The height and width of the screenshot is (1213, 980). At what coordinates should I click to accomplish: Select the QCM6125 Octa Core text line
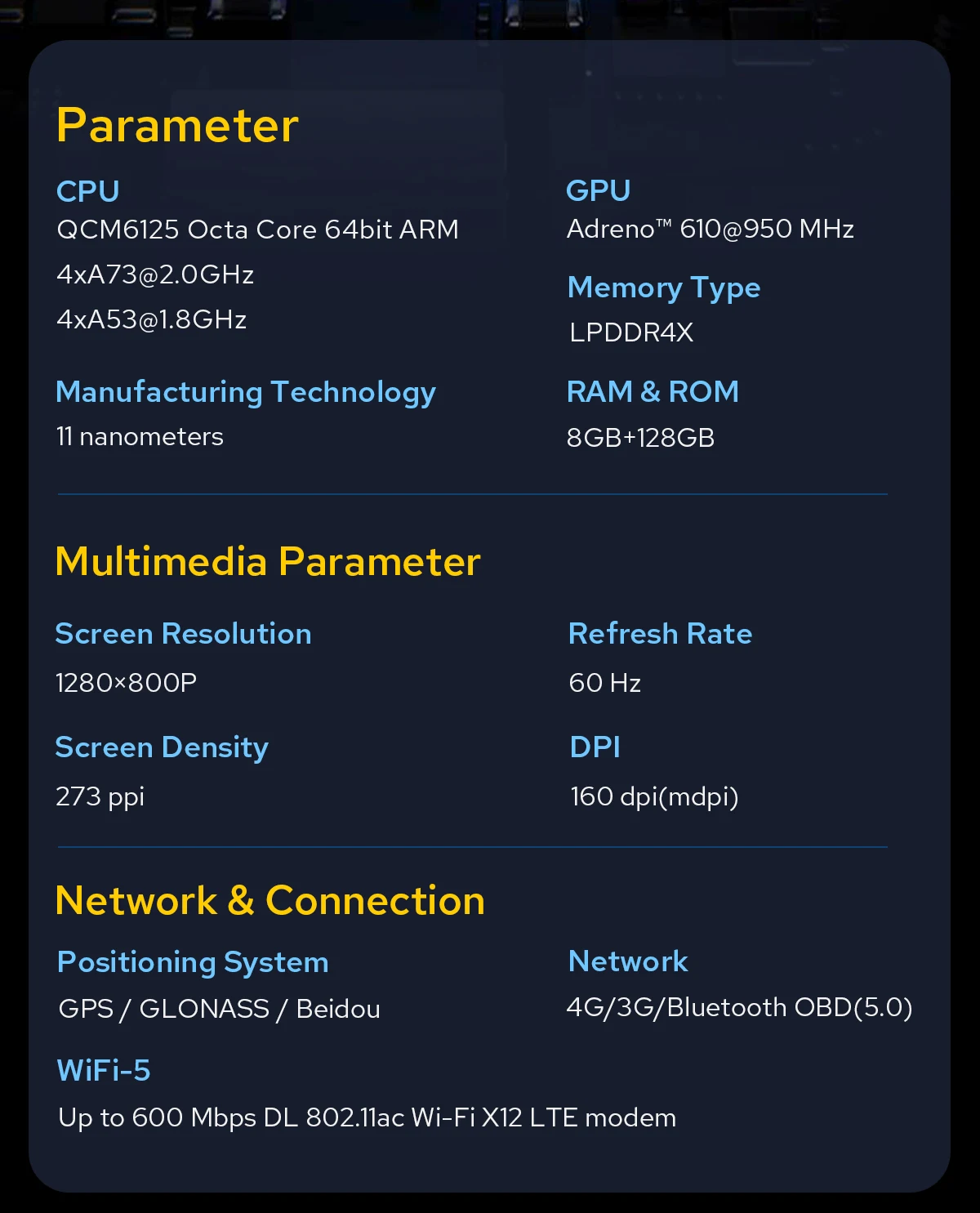click(x=257, y=230)
